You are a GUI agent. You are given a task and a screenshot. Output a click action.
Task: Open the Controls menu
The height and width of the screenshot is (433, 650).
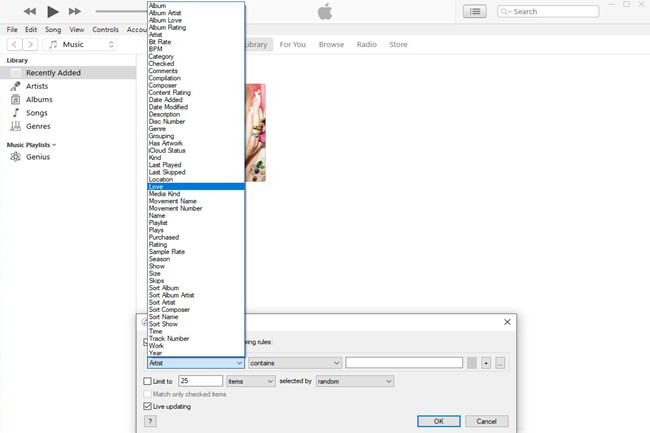105,30
